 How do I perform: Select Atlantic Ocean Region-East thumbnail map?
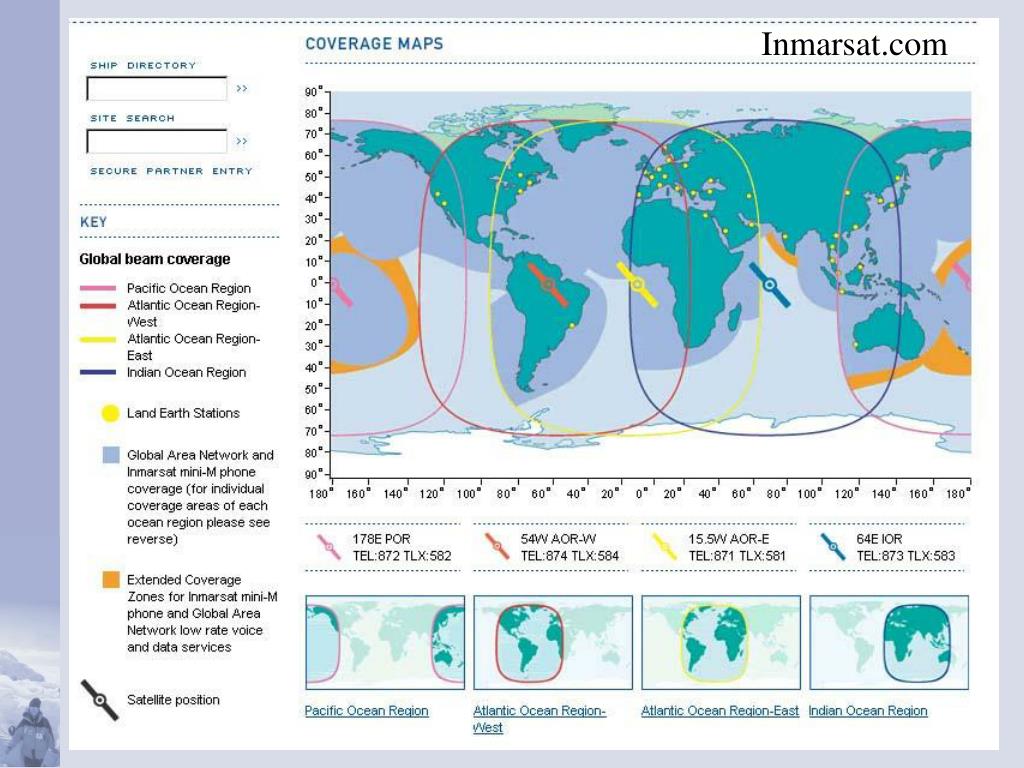721,642
